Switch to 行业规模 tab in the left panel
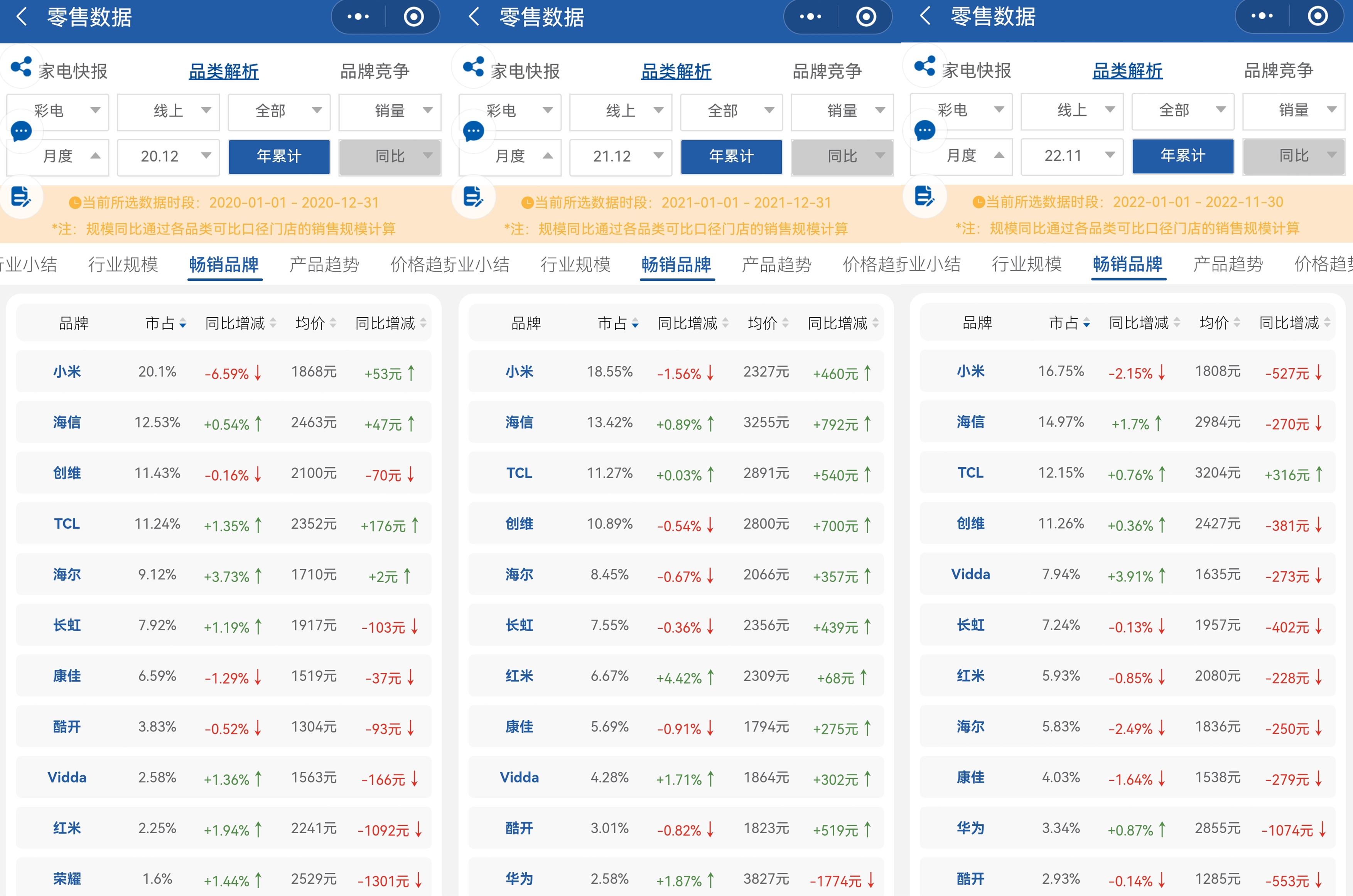 pos(123,264)
